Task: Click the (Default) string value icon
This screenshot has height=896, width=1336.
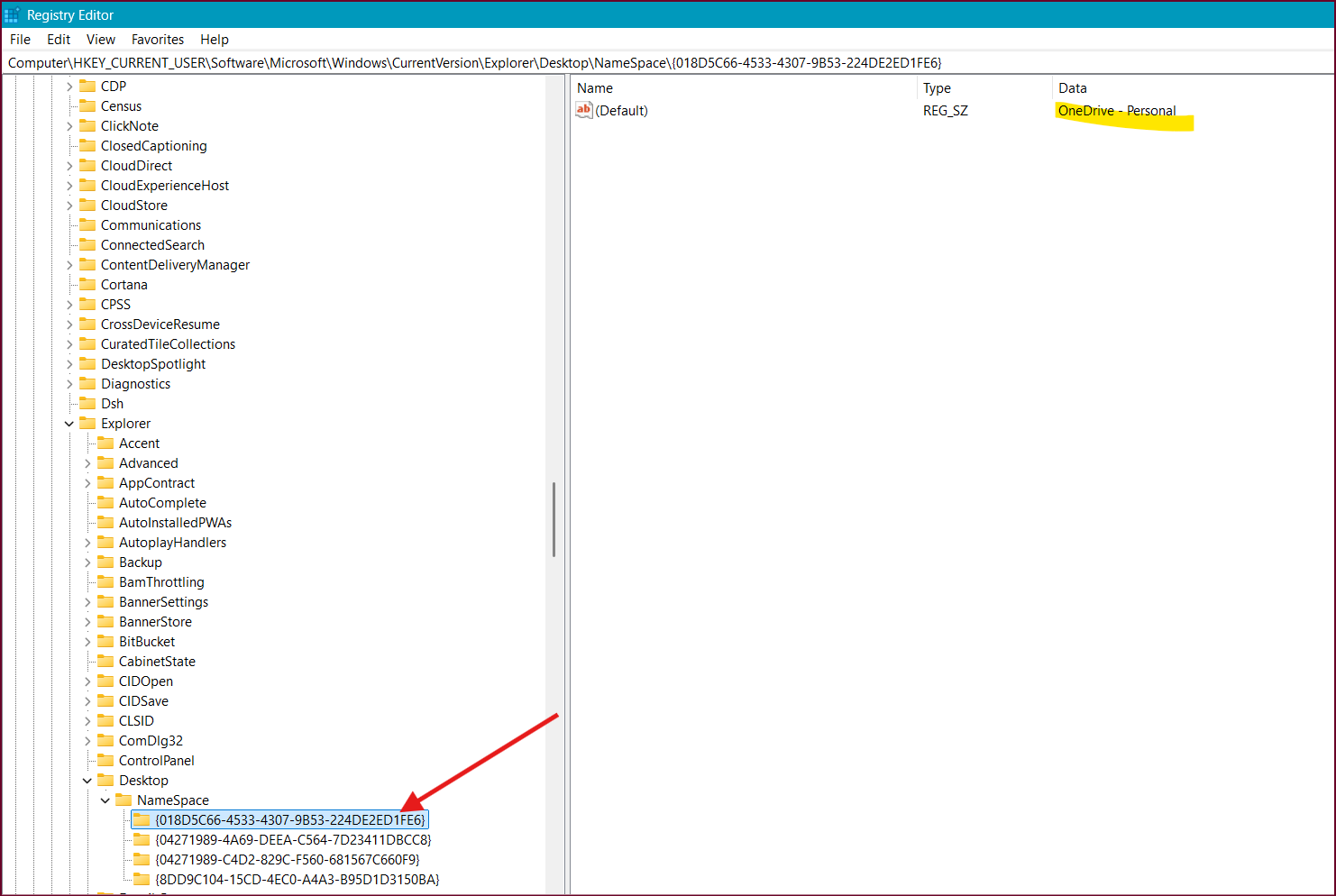Action: (x=584, y=110)
